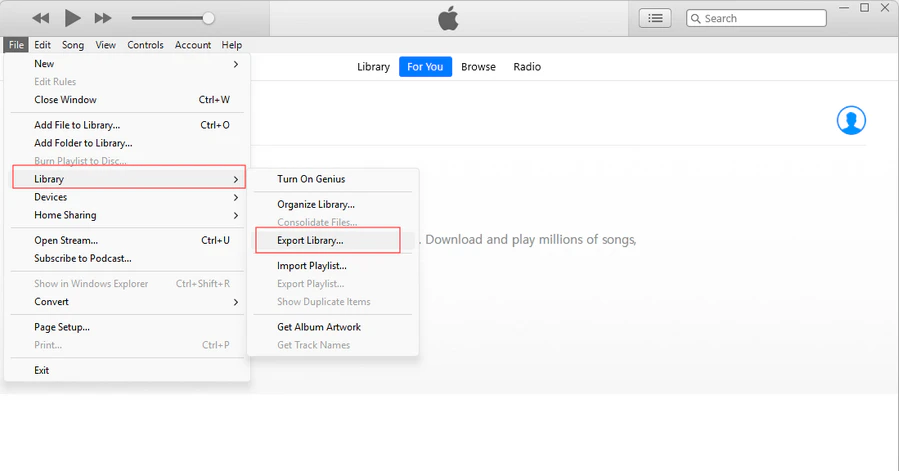
Task: Adjust the volume slider knob
Action: tap(209, 18)
